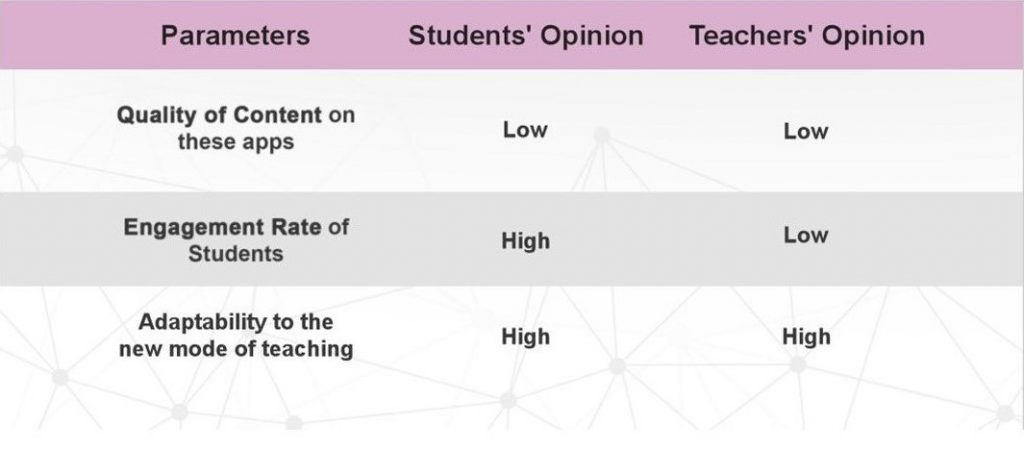Select students' "High" value for Engagement Rate
Screen dimensions: 1024x450
525,241
